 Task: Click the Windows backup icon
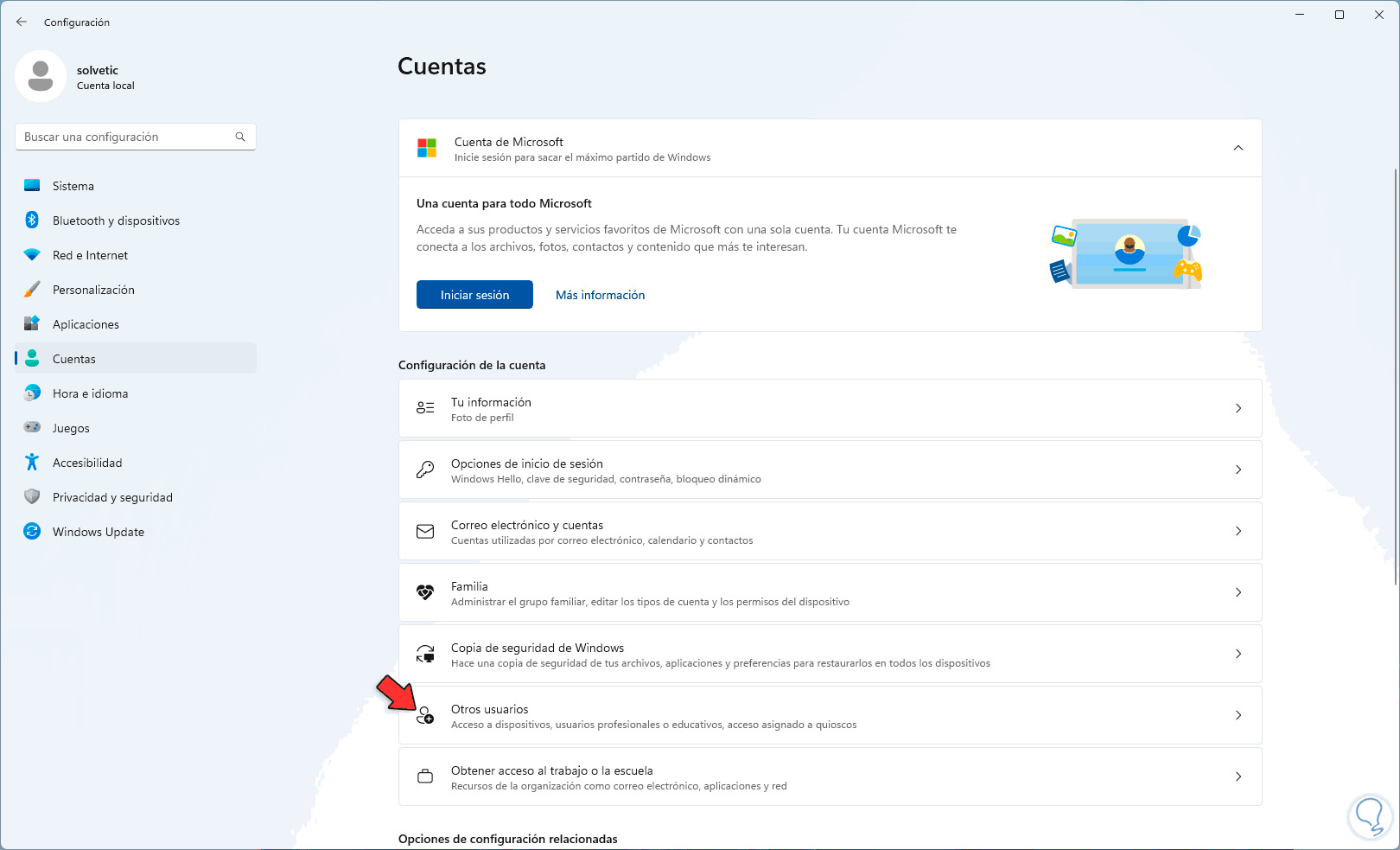click(425, 654)
